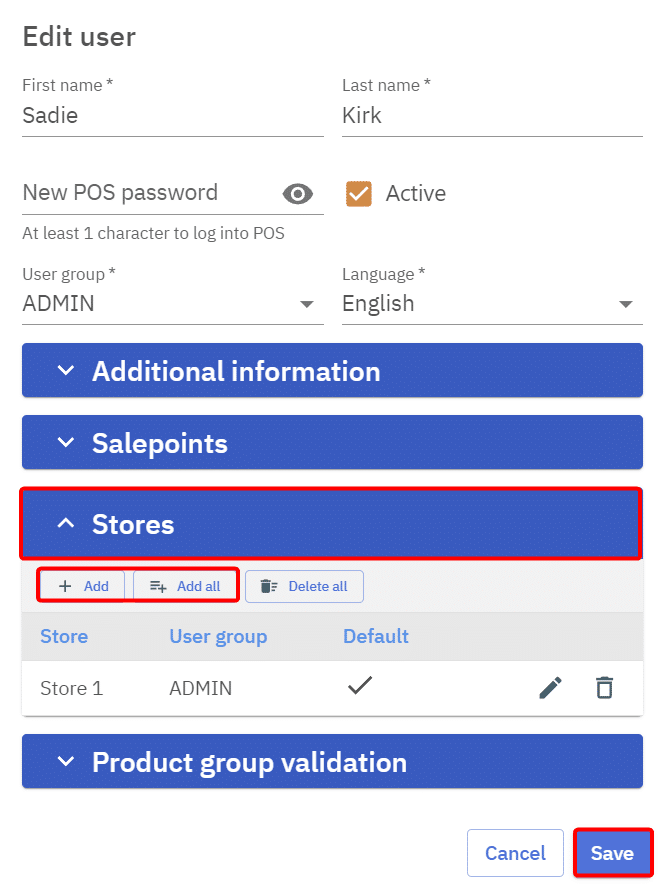Save the user changes
The width and height of the screenshot is (666, 889).
612,853
